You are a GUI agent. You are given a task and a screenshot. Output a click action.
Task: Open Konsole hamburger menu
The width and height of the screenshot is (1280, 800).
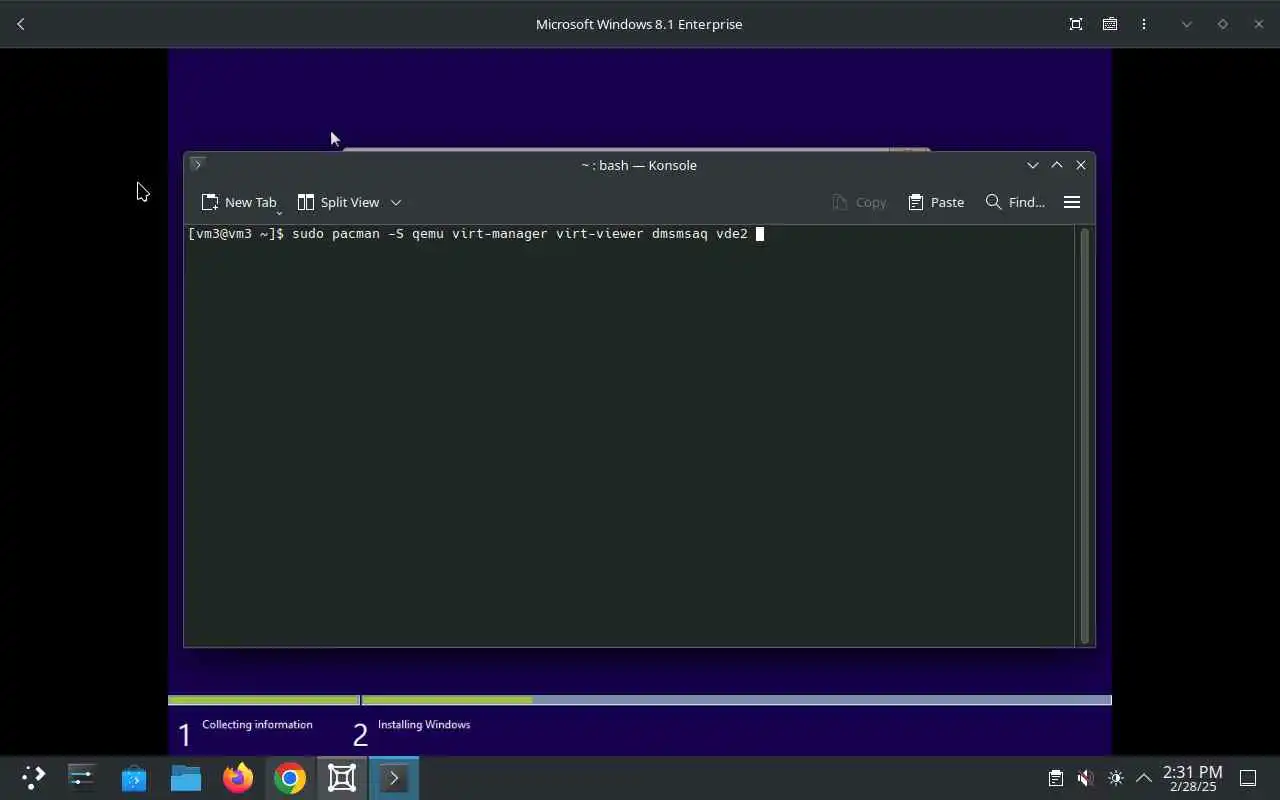click(x=1072, y=202)
